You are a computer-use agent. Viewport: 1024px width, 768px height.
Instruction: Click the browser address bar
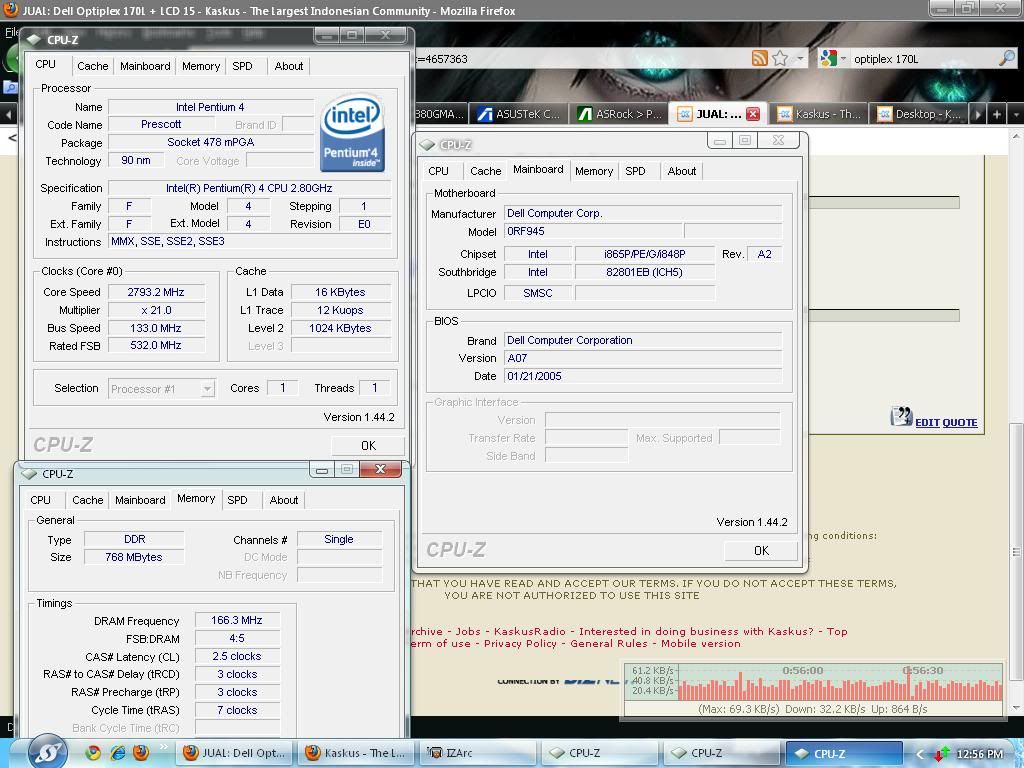coord(581,59)
